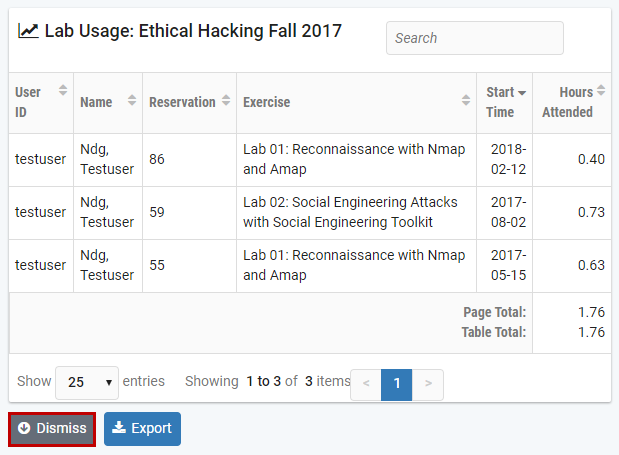The image size is (619, 455).
Task: Click the User ID column sort icon
Action: (63, 90)
